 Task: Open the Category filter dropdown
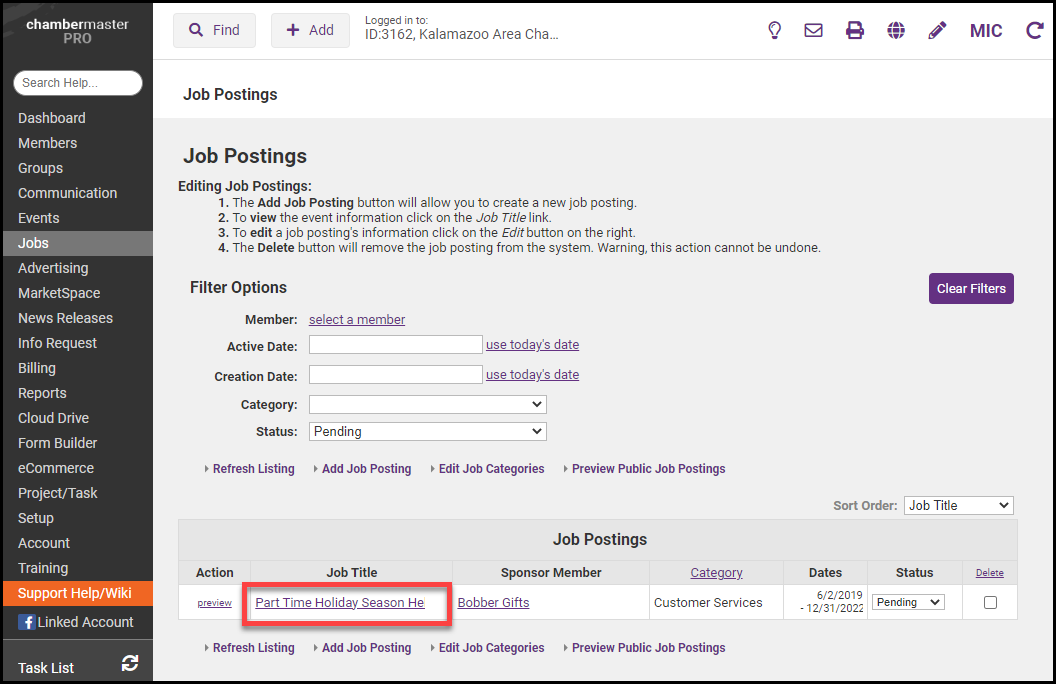pyautogui.click(x=427, y=405)
